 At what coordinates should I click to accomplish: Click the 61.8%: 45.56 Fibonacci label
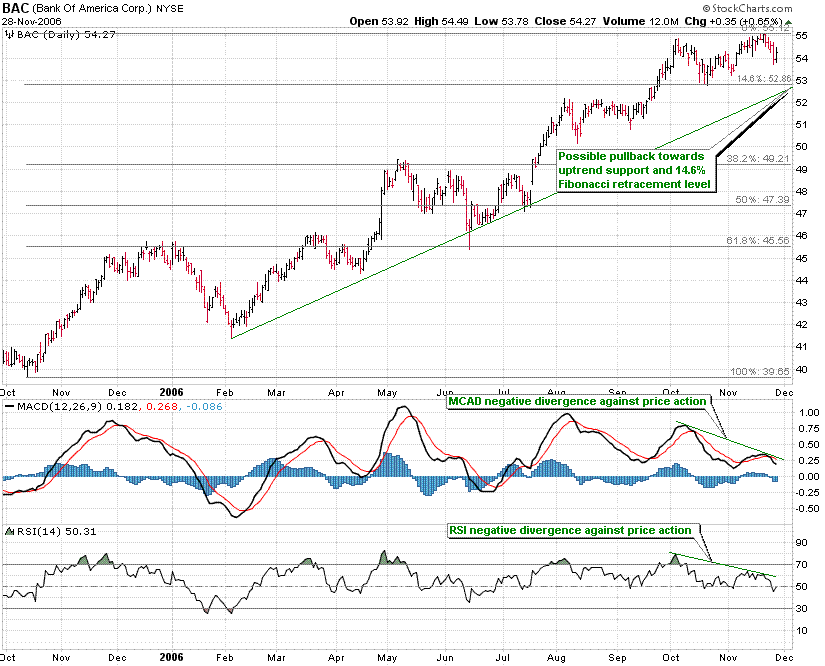click(758, 240)
